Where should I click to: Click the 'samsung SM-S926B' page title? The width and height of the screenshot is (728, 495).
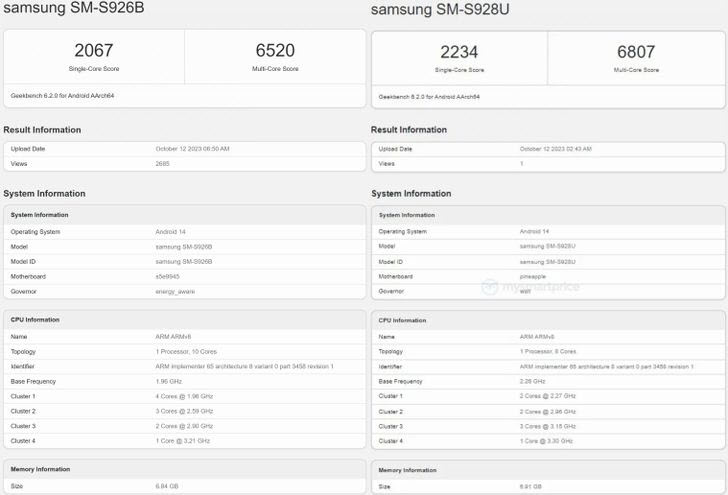tap(74, 7)
